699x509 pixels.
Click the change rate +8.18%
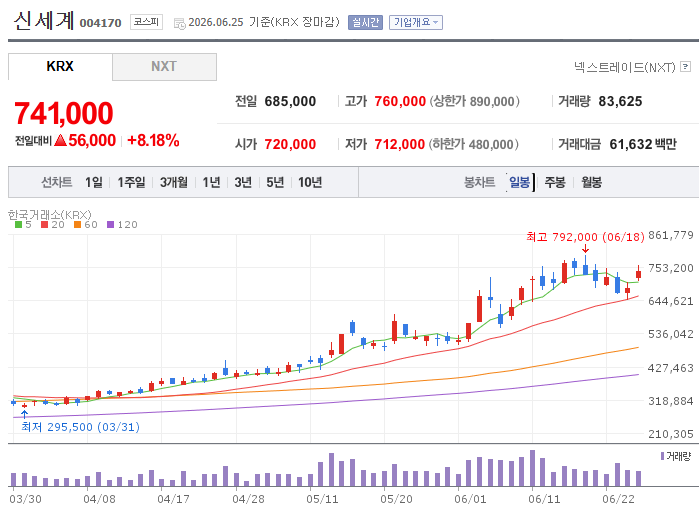(x=153, y=140)
